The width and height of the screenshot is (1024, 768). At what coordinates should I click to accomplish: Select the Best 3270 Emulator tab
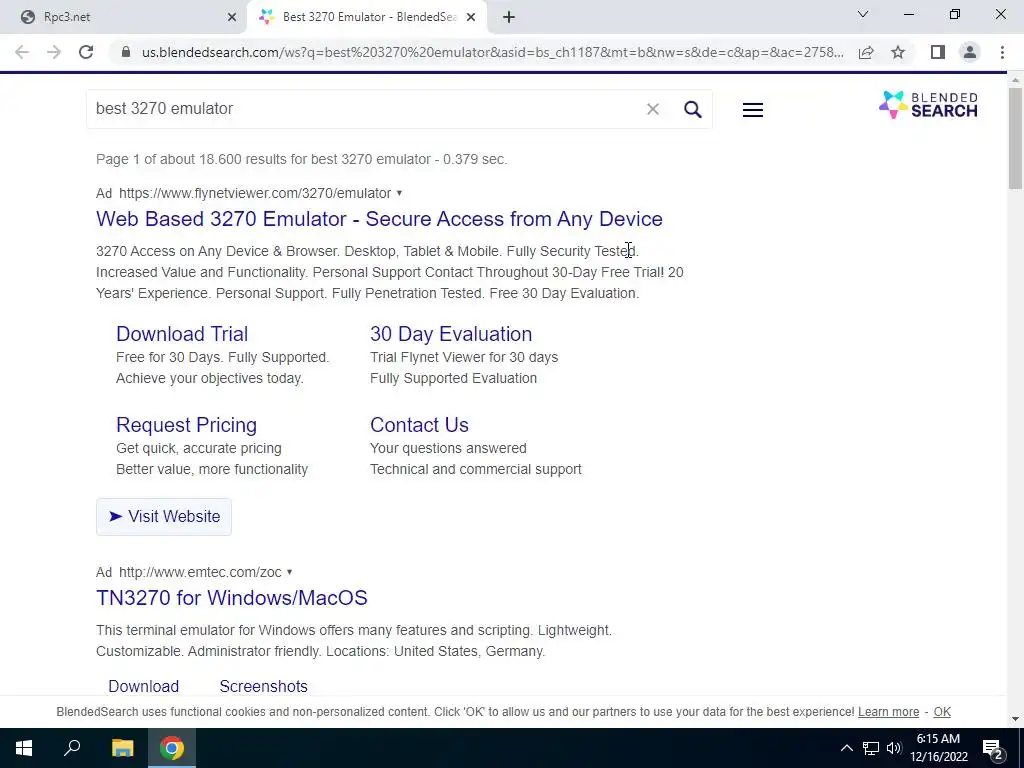pos(367,17)
